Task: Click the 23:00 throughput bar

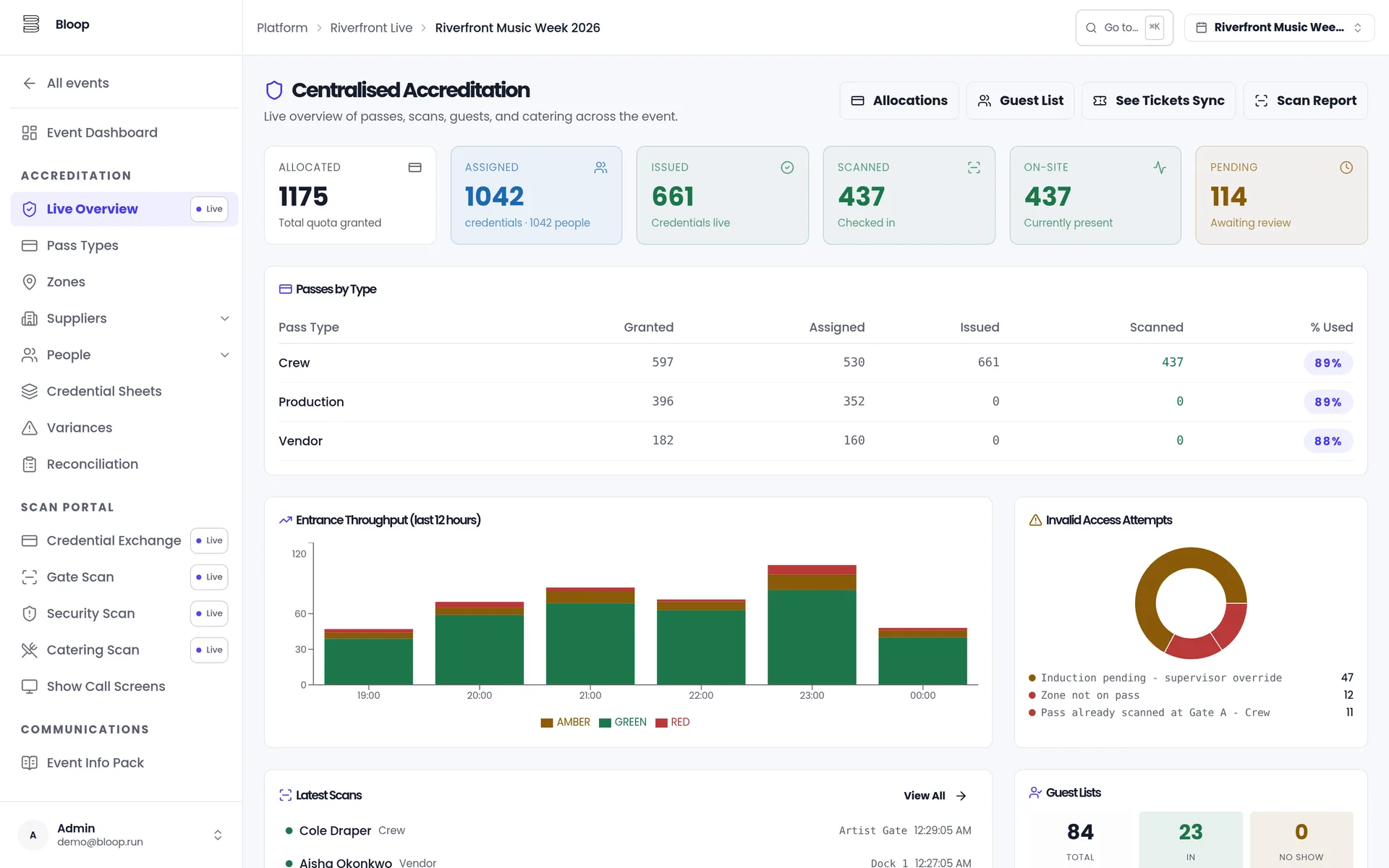Action: tap(812, 625)
